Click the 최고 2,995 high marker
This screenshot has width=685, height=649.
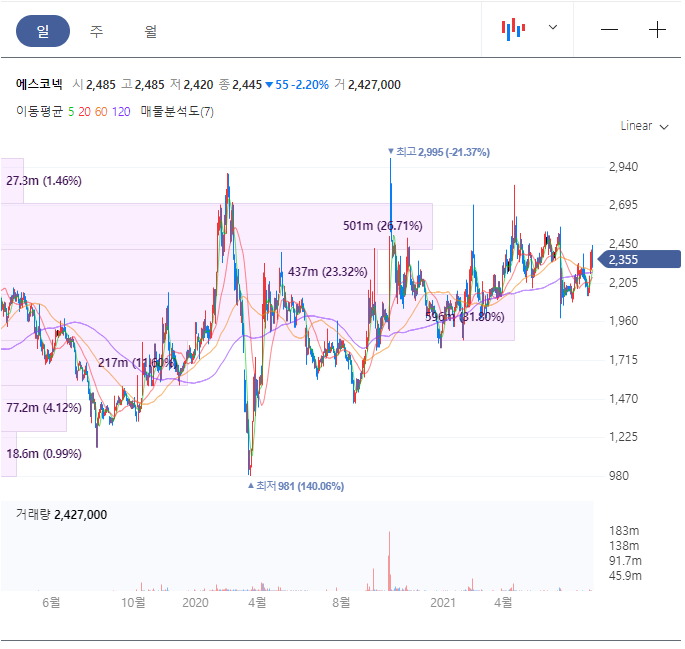click(x=439, y=152)
